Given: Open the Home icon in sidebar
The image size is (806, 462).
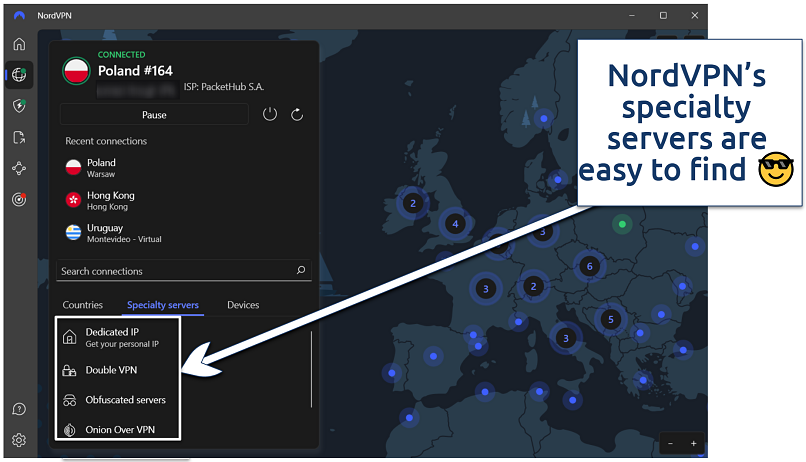Looking at the screenshot, I should (19, 44).
